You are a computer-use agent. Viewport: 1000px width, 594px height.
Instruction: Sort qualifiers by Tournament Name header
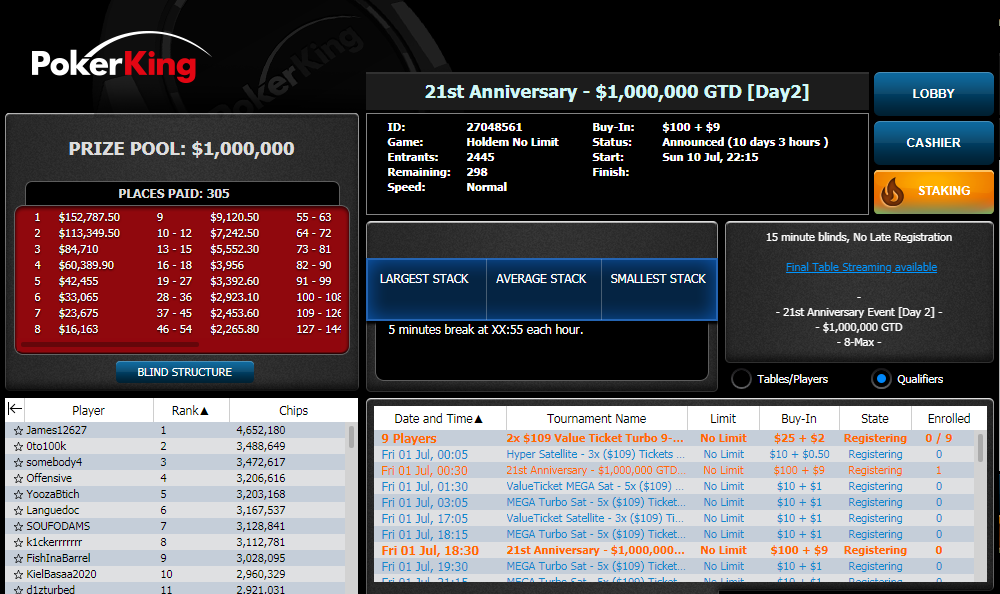(x=596, y=419)
